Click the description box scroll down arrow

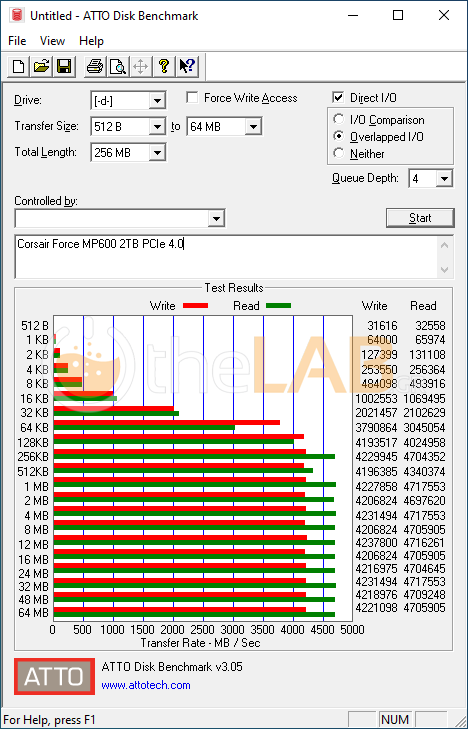[444, 269]
